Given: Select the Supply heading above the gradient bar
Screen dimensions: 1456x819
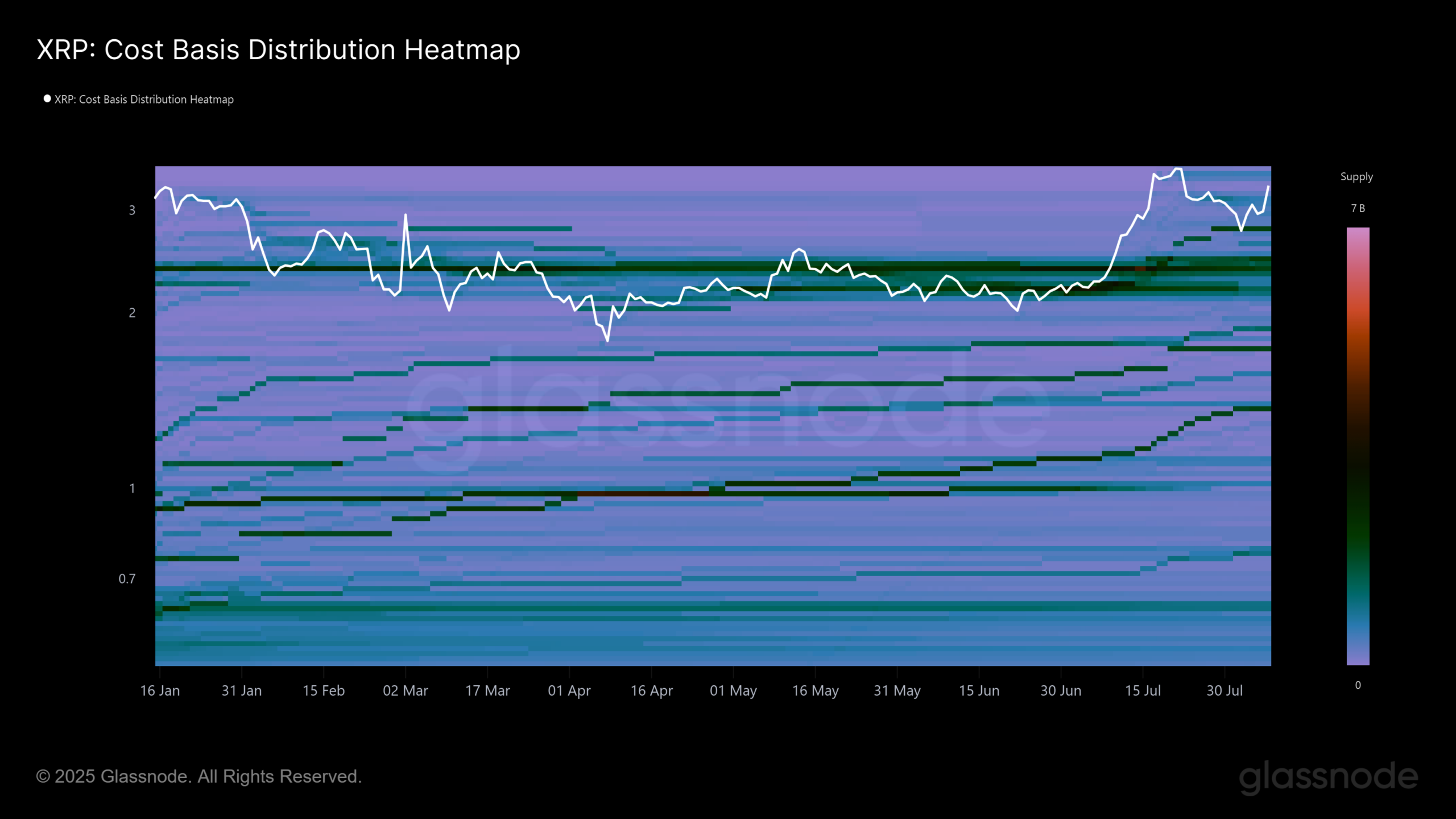Looking at the screenshot, I should click(1356, 176).
